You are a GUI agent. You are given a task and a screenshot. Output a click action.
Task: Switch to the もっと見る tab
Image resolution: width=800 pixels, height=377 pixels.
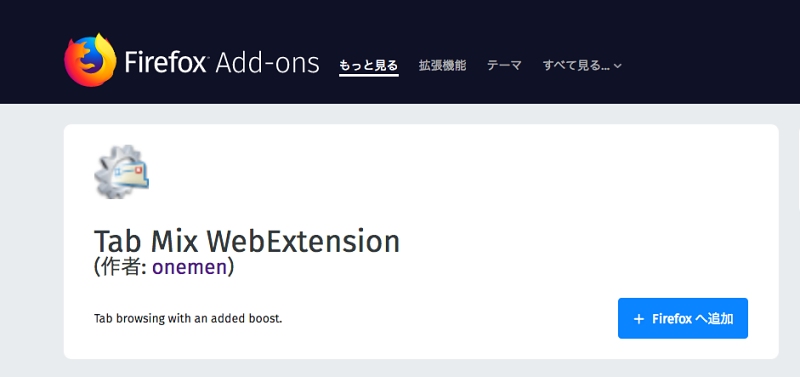[x=368, y=65]
